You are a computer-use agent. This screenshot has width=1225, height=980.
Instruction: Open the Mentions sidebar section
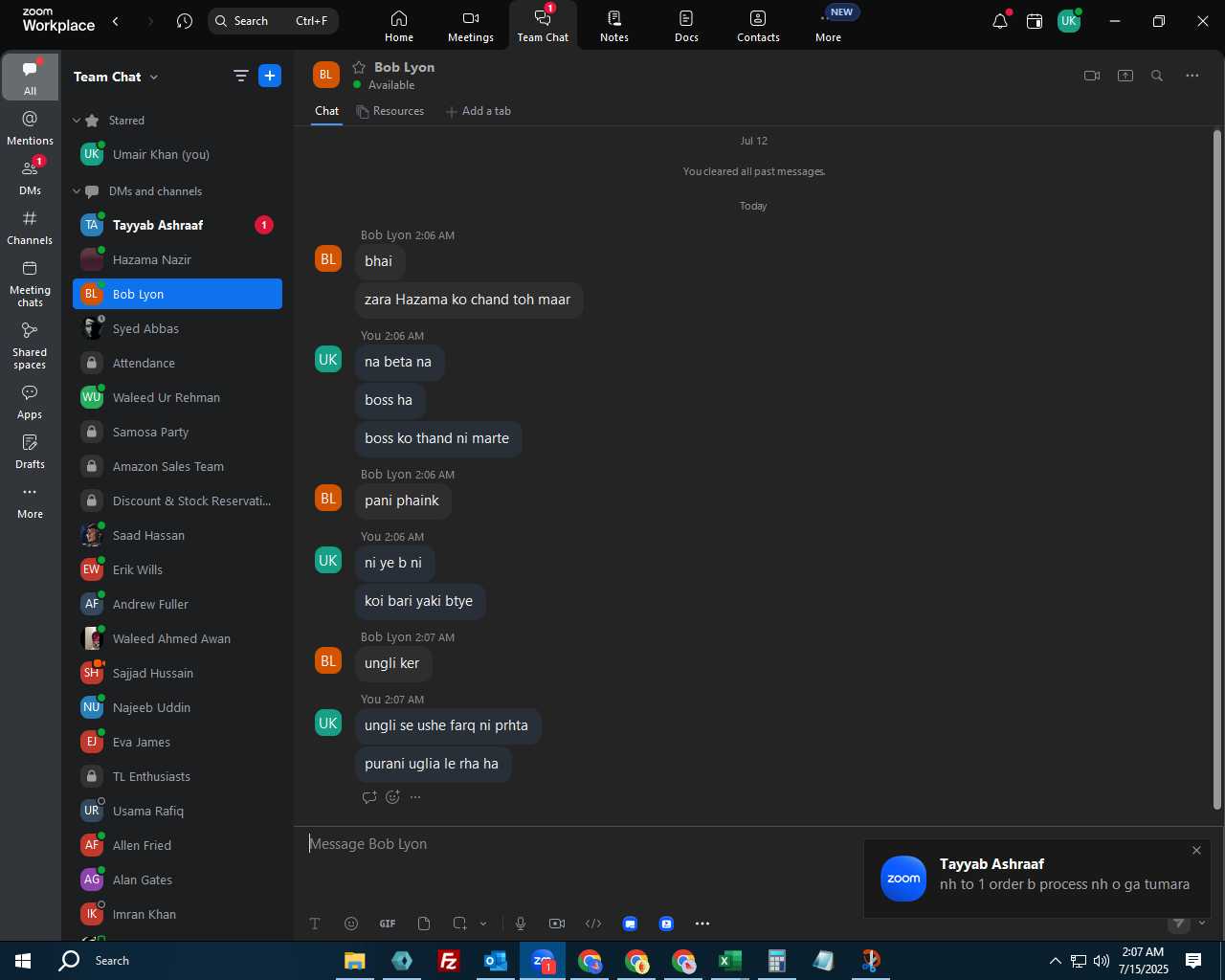[30, 128]
